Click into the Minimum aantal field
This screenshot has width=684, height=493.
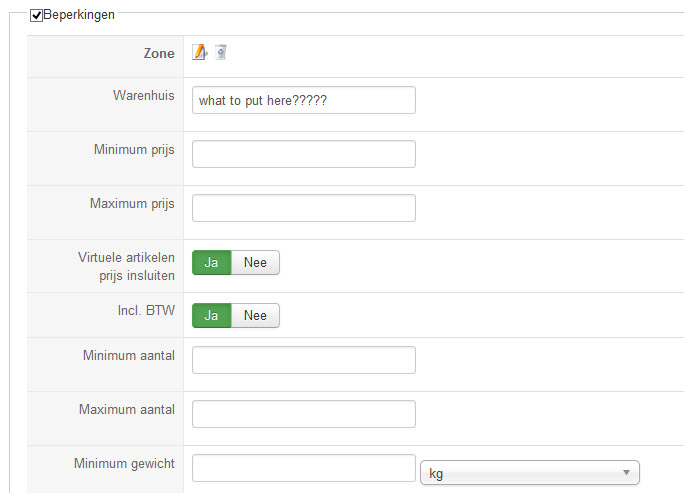click(303, 360)
